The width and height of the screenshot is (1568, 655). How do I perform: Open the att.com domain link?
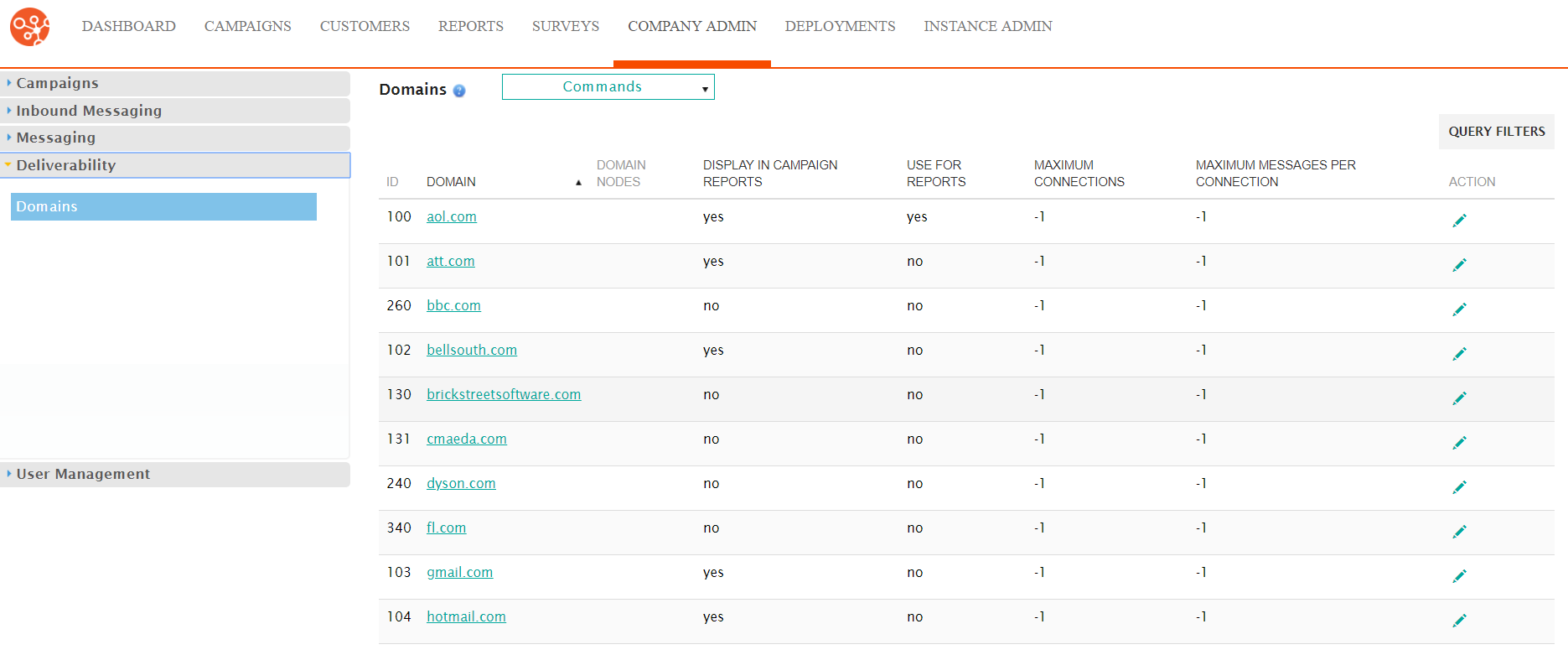point(451,261)
